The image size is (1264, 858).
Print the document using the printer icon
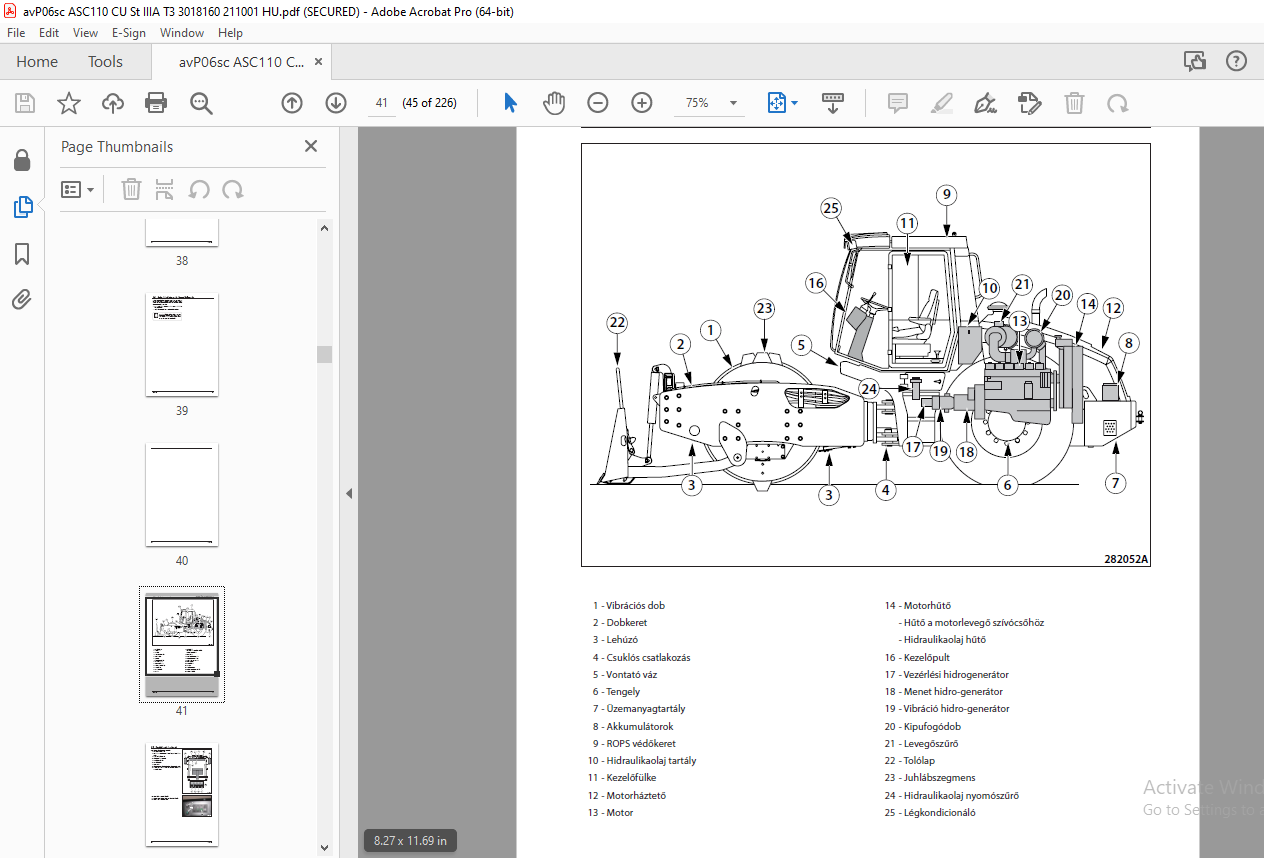point(156,103)
